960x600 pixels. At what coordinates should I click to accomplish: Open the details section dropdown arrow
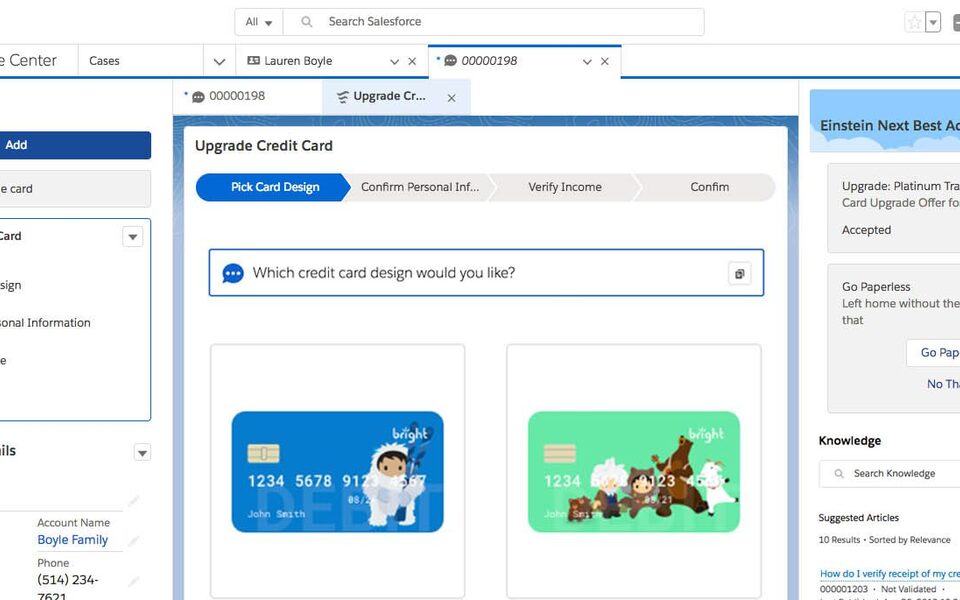click(142, 453)
